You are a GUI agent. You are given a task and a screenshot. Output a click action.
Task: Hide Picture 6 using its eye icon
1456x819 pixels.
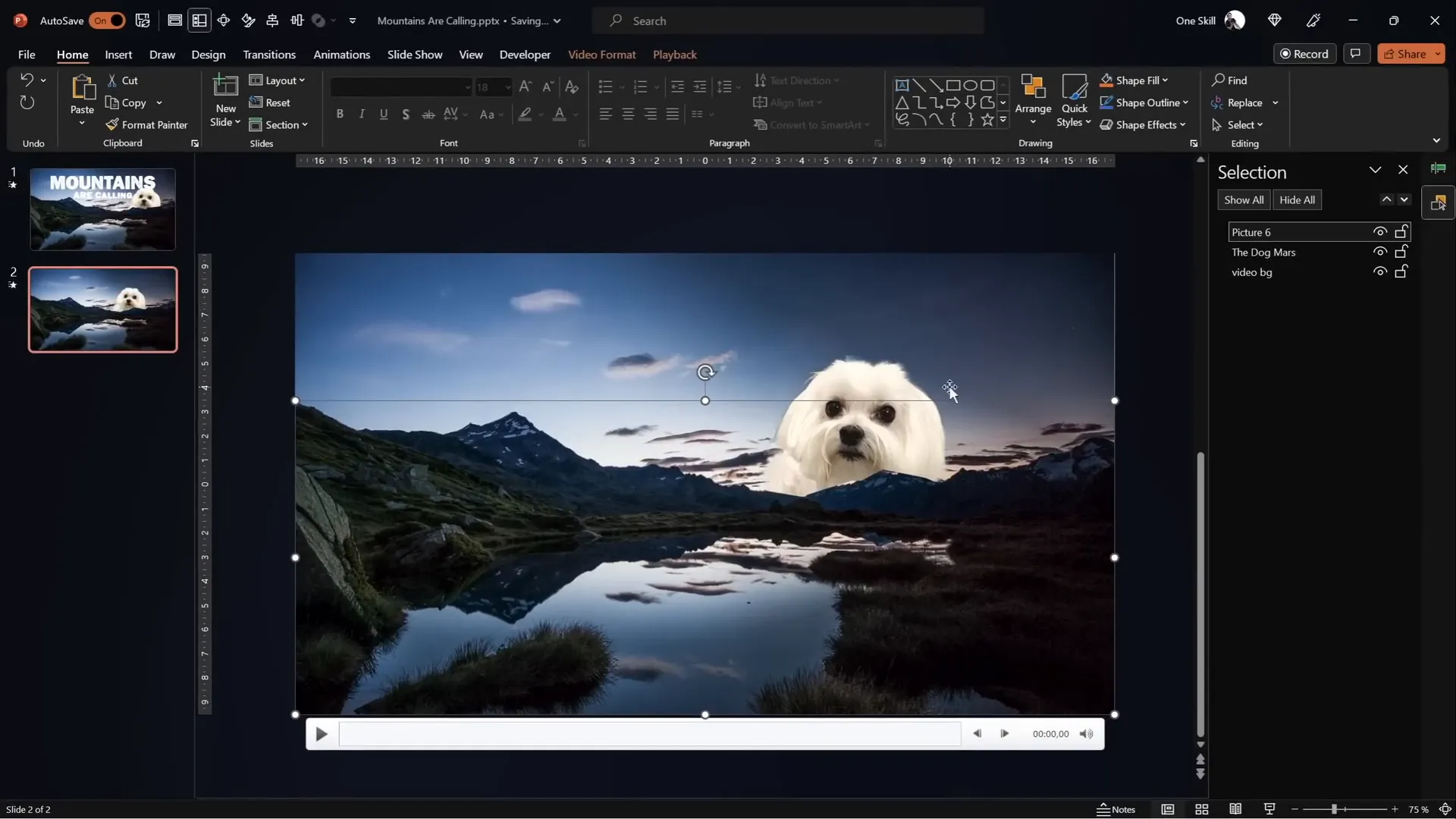tap(1380, 232)
